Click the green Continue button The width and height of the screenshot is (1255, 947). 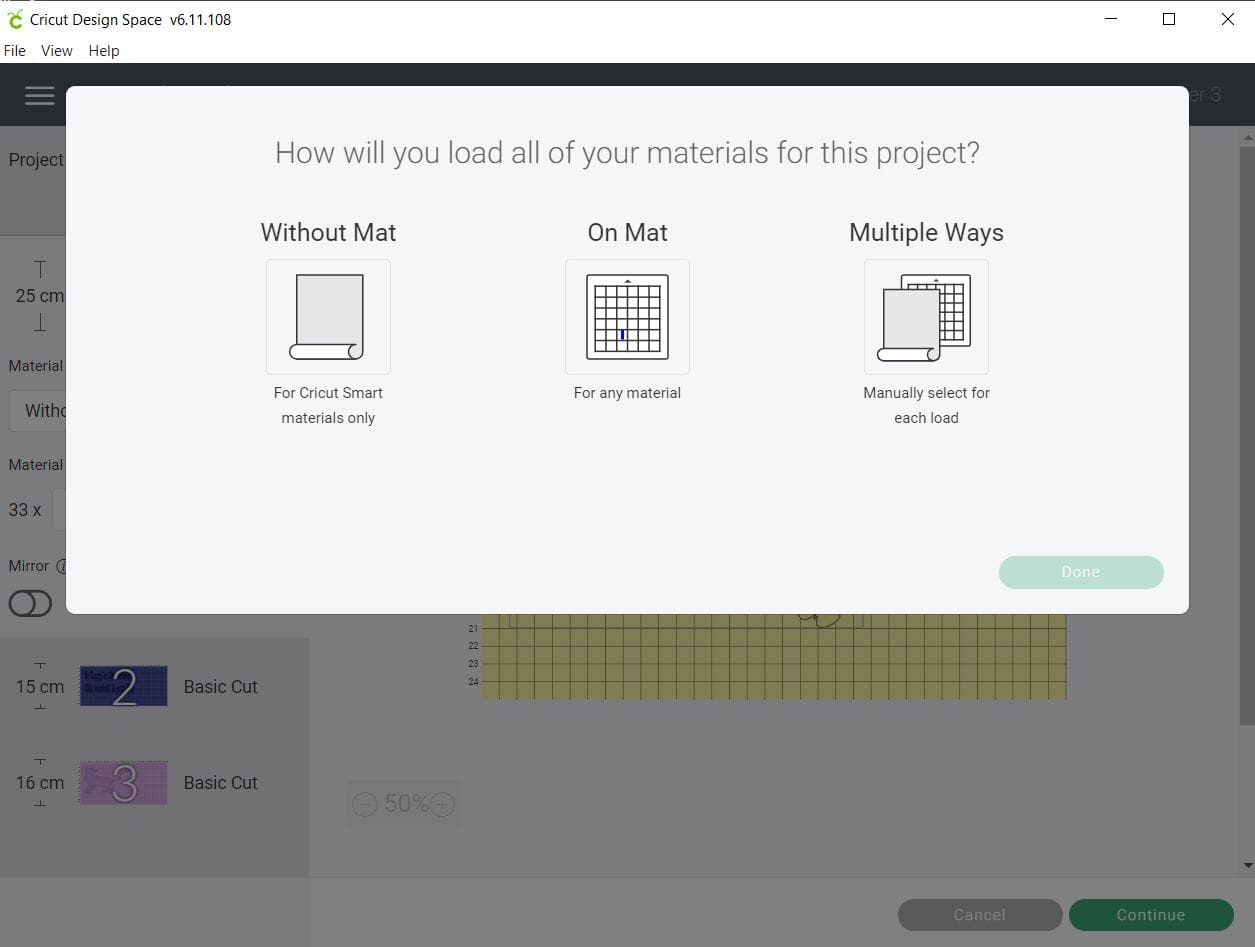coord(1151,914)
